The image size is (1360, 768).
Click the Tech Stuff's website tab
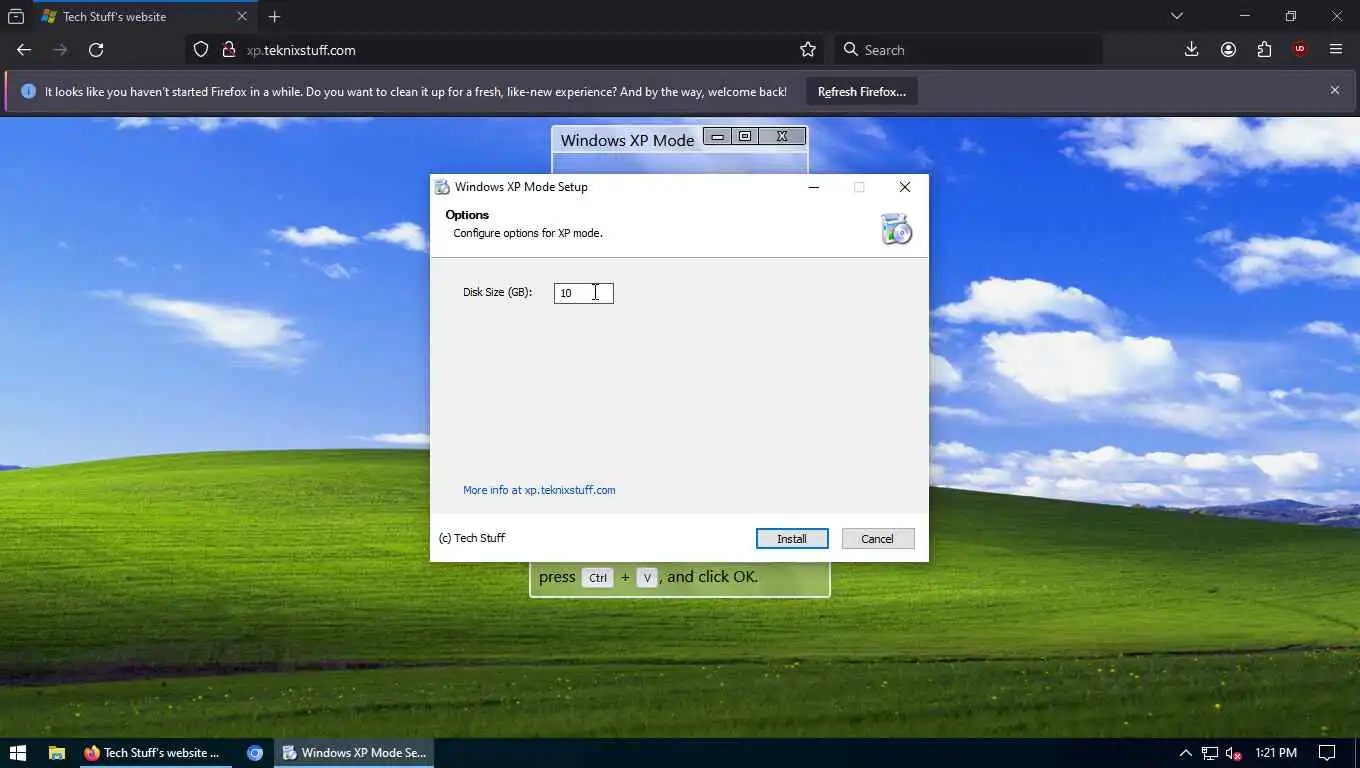tap(145, 16)
